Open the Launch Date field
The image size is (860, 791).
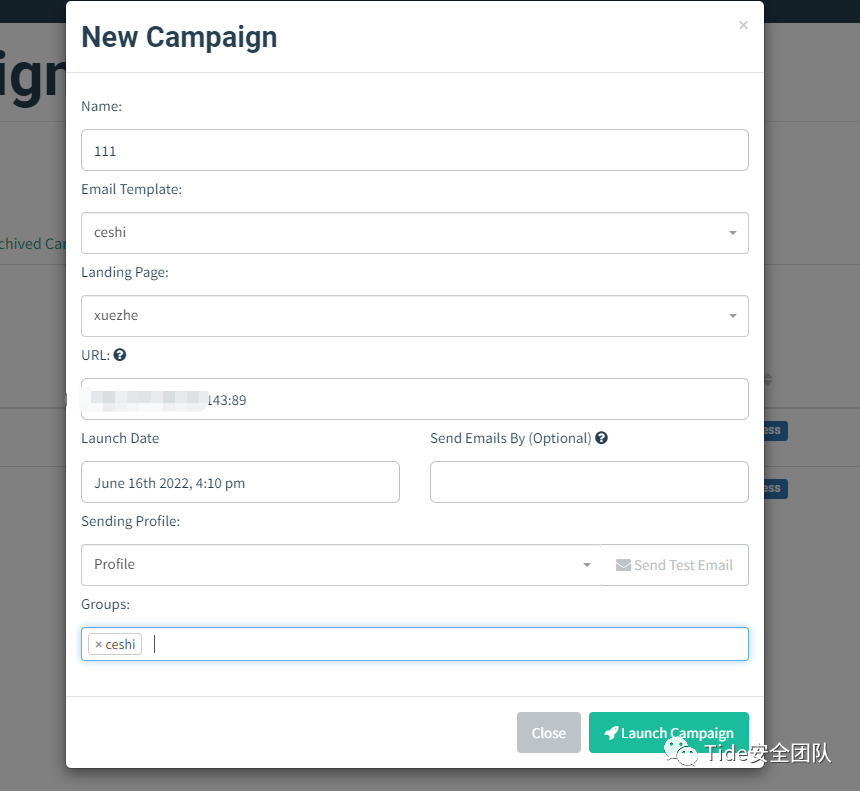pos(240,482)
